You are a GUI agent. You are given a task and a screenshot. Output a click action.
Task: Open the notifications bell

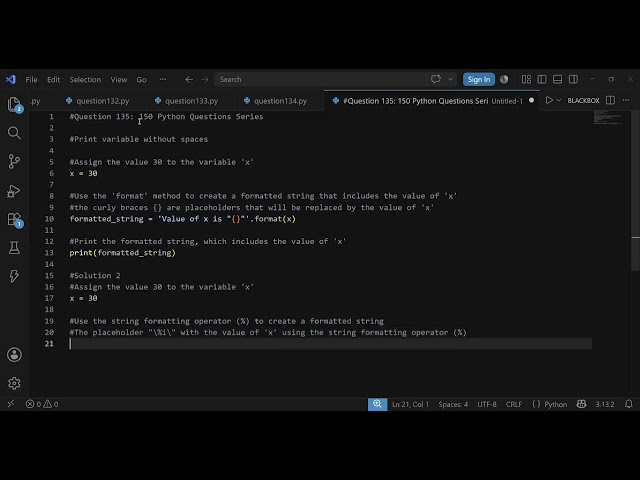pos(629,404)
